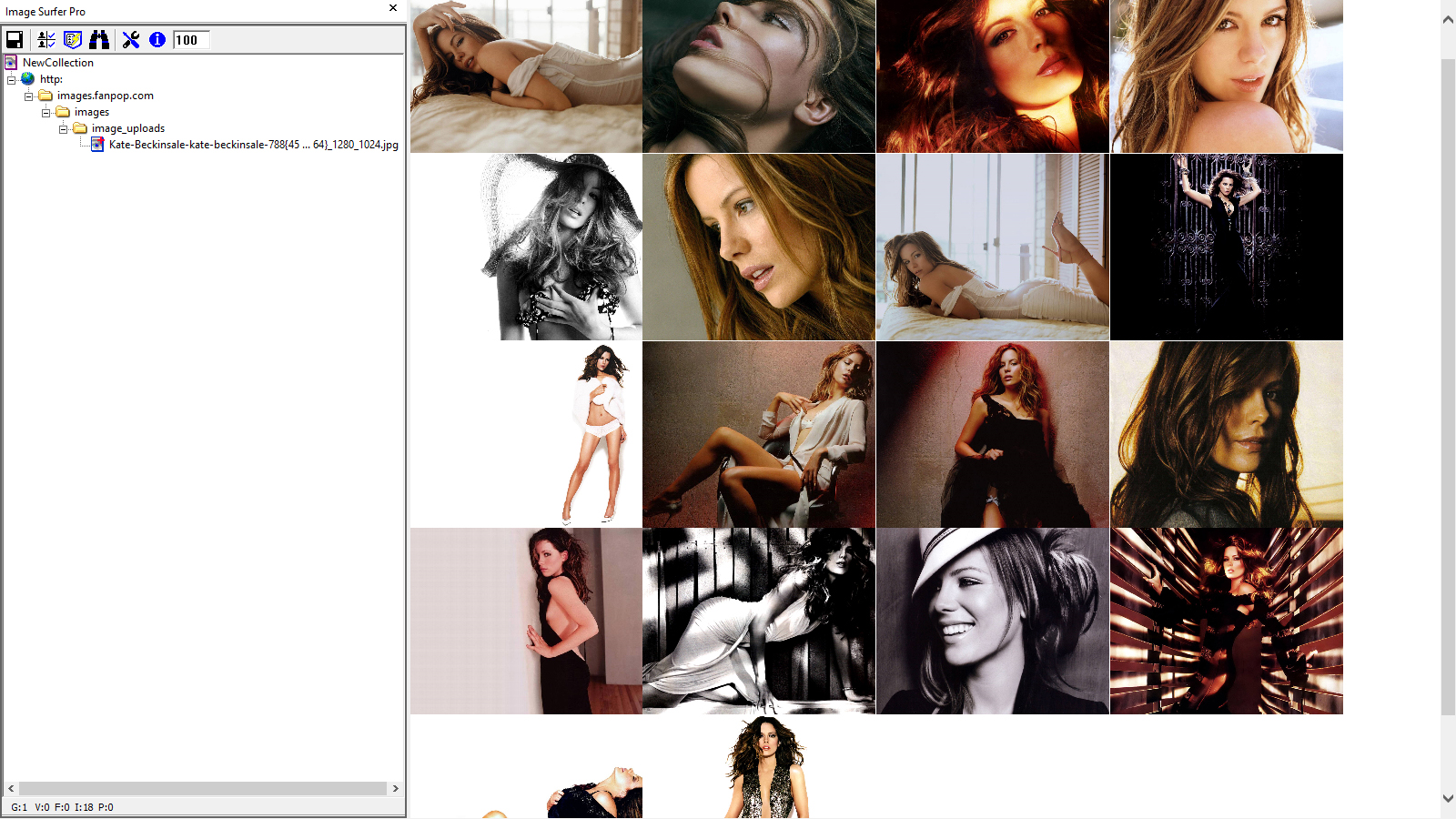Viewport: 1456px width, 819px height.
Task: Open thumbnail of woman lying with feet raised
Action: point(993,247)
